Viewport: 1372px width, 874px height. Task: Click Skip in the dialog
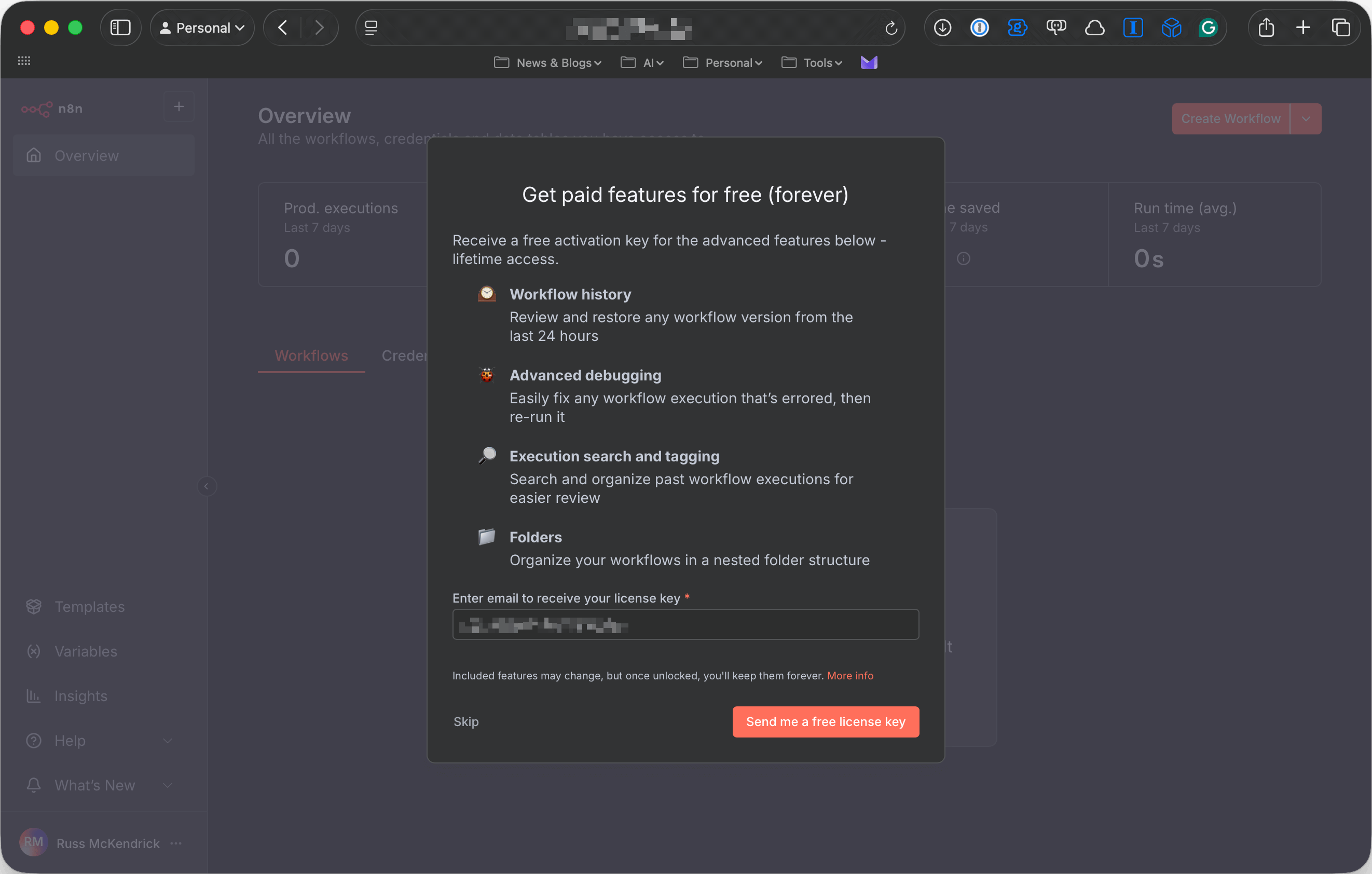point(465,722)
